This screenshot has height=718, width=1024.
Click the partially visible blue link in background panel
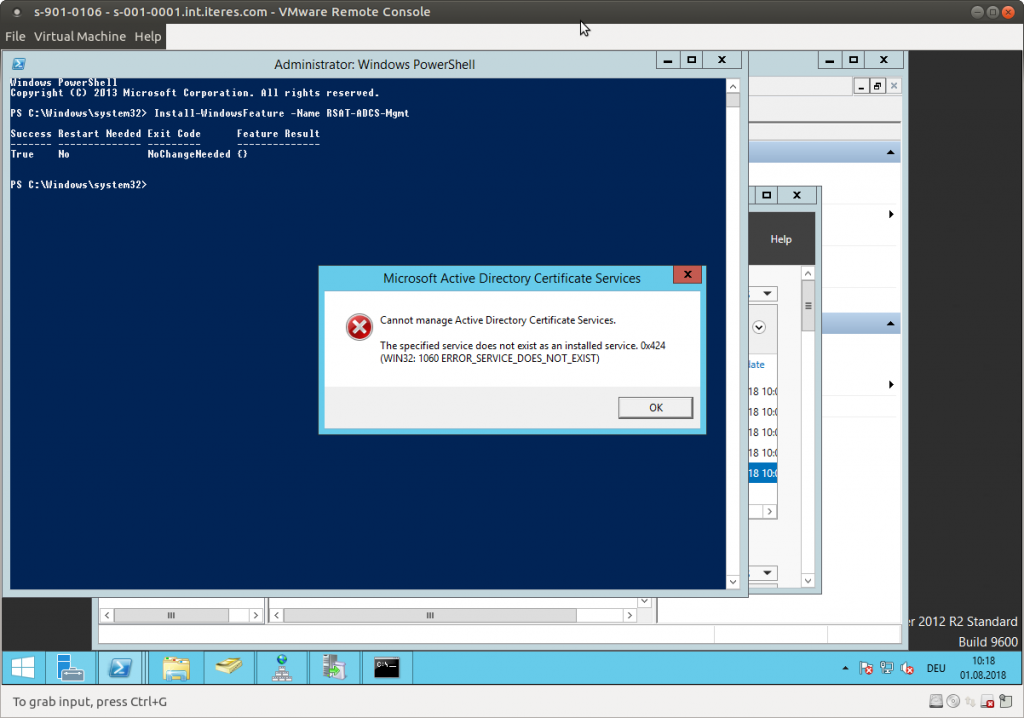[x=757, y=365]
